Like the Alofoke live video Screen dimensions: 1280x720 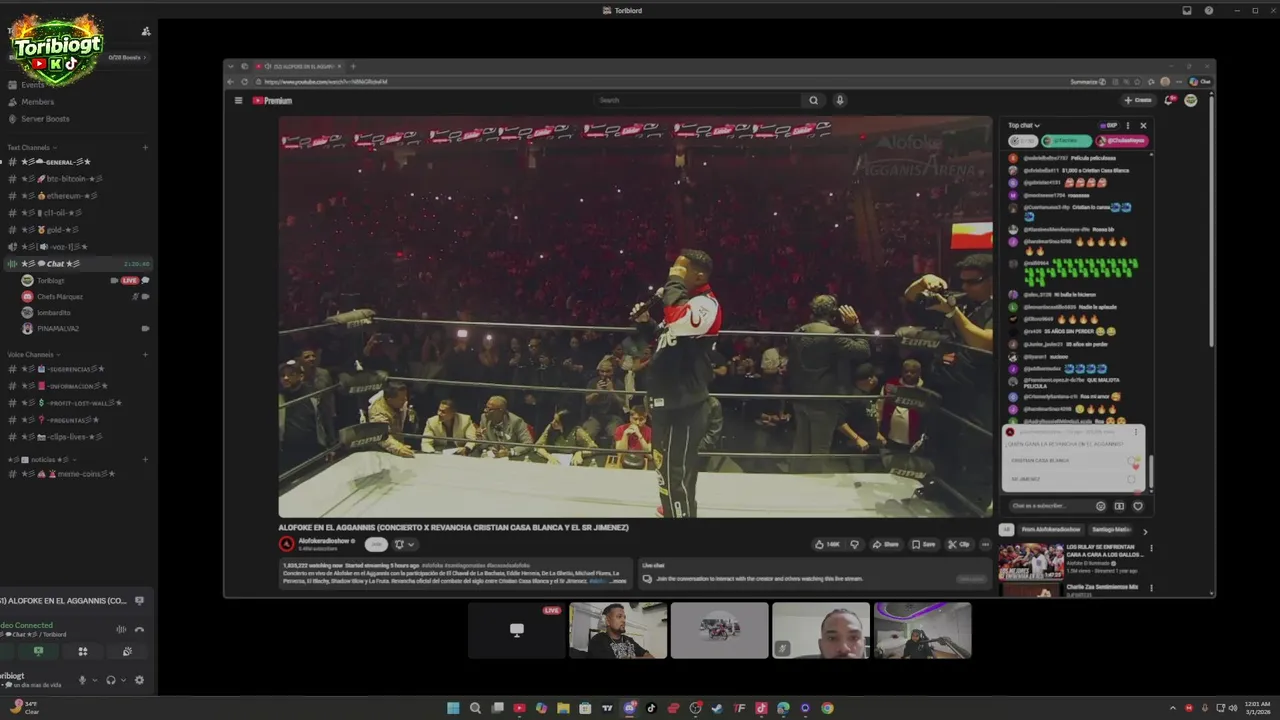(x=828, y=544)
